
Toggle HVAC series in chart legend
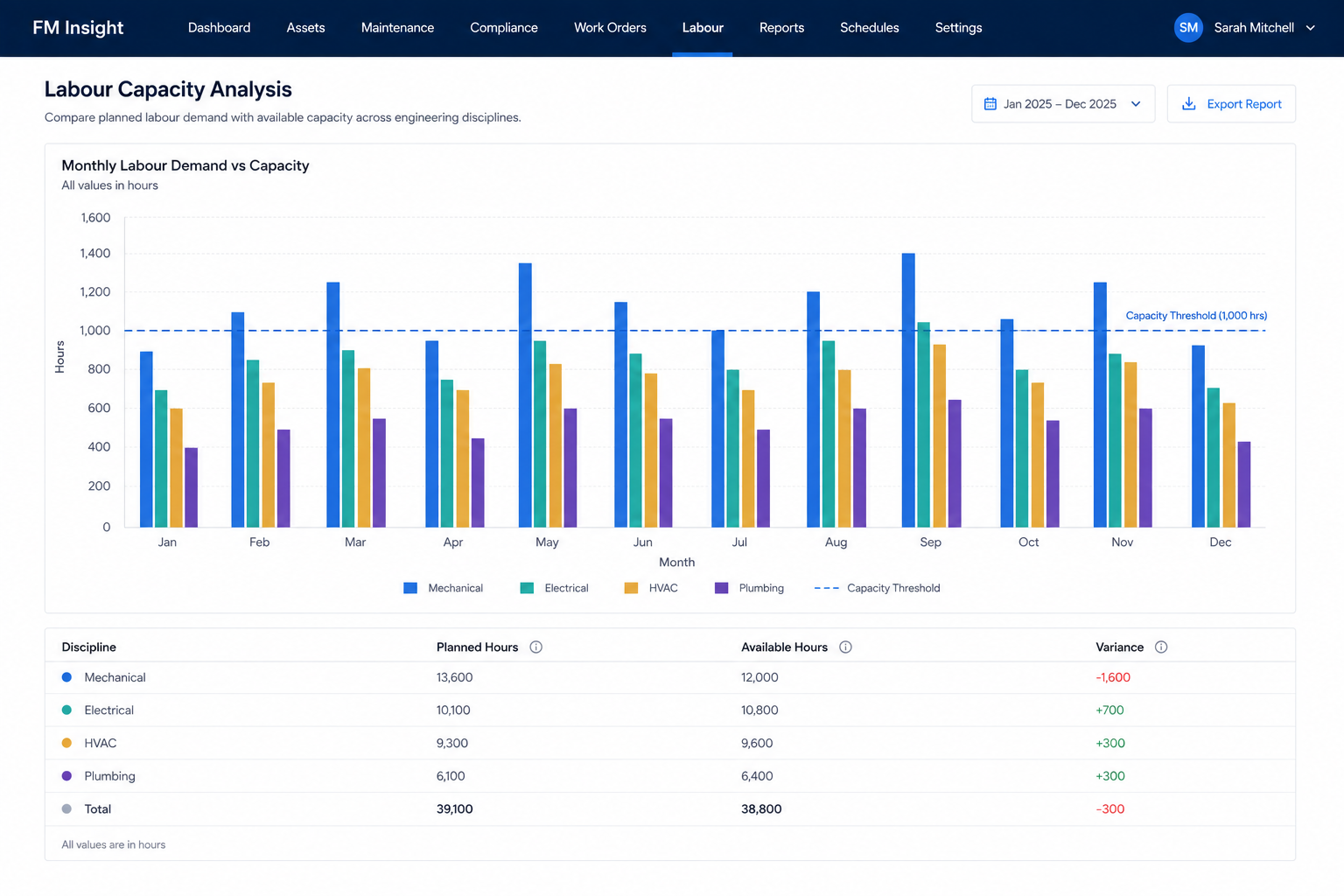pyautogui.click(x=651, y=588)
